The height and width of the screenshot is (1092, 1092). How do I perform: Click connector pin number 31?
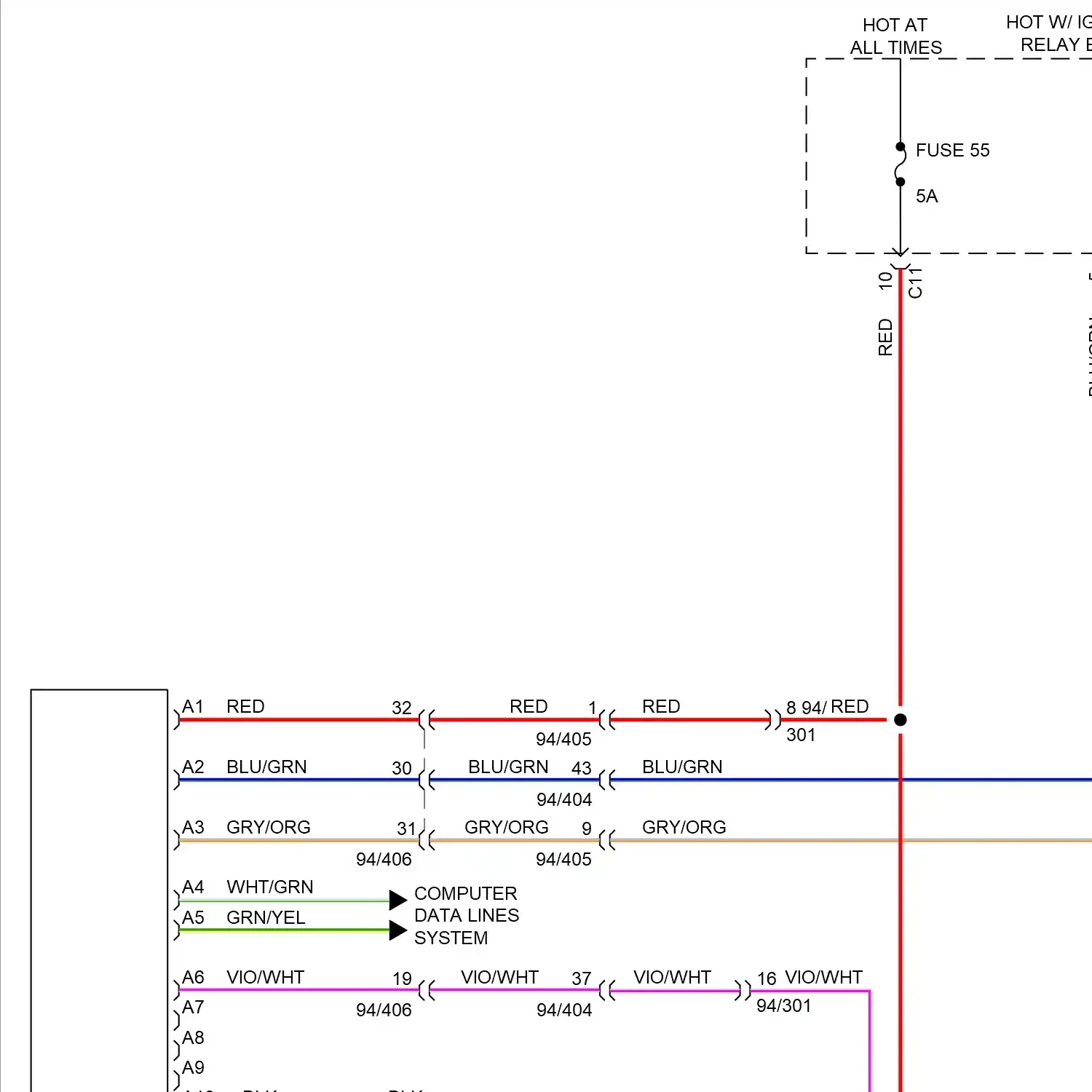click(x=406, y=828)
